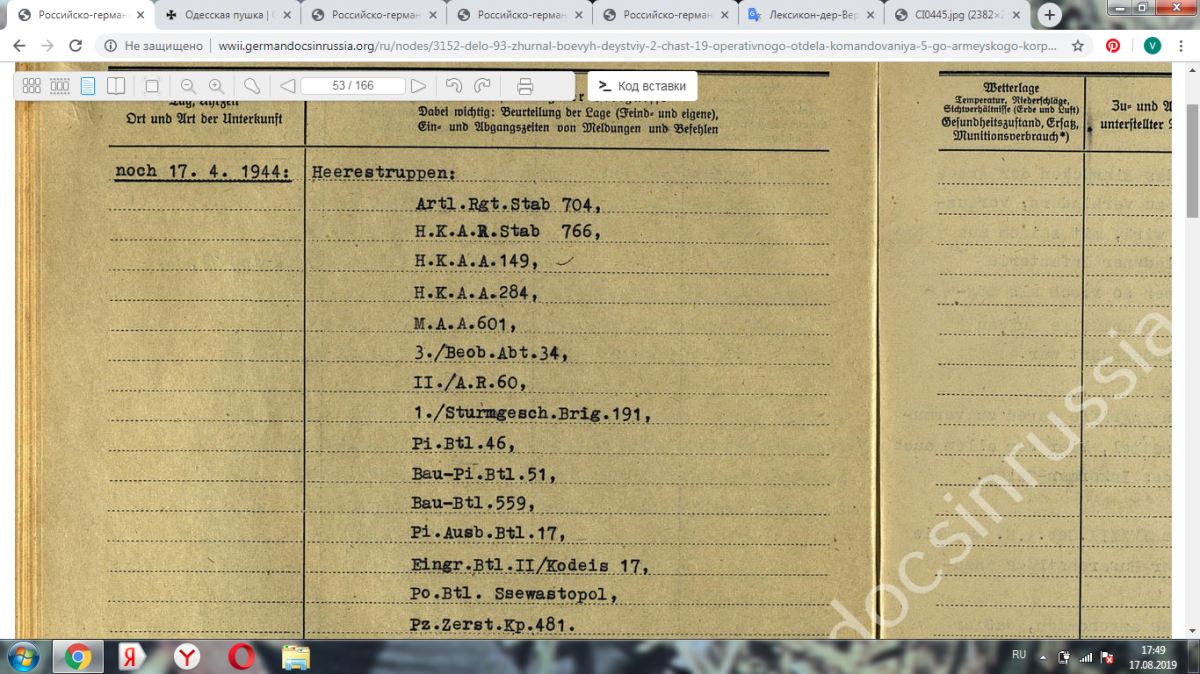
Task: Go forward in browser history
Action: (48, 46)
